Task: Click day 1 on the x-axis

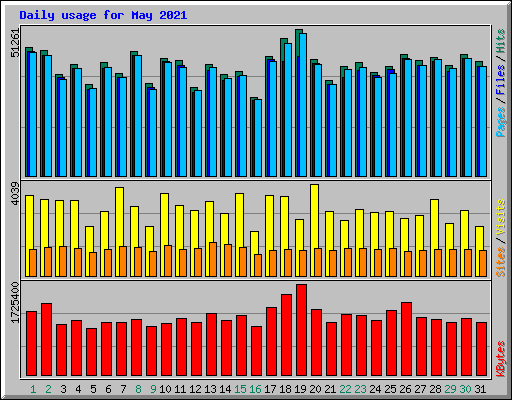Action: click(33, 389)
